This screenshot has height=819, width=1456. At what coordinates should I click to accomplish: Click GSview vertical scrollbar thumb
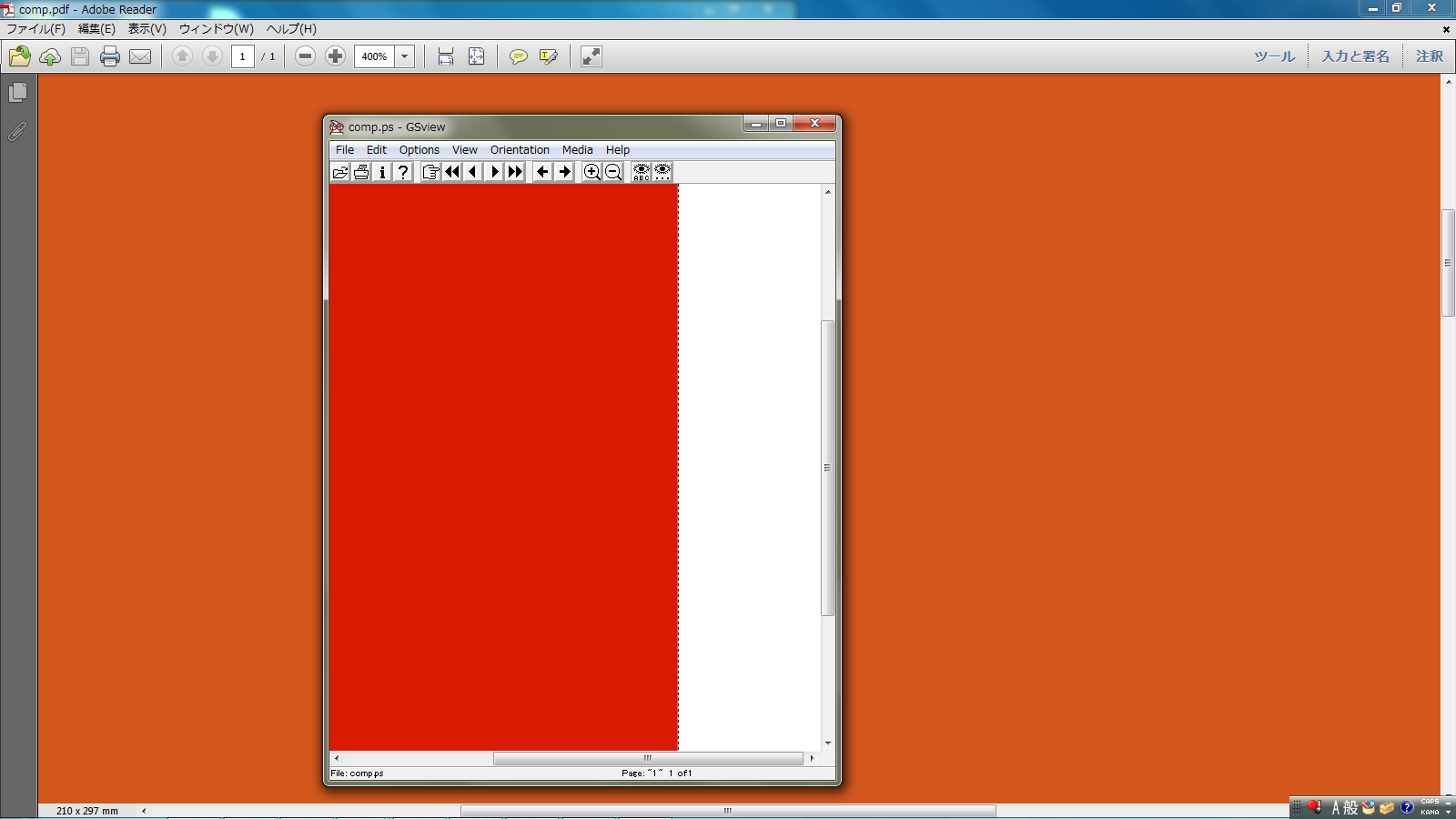coord(827,468)
